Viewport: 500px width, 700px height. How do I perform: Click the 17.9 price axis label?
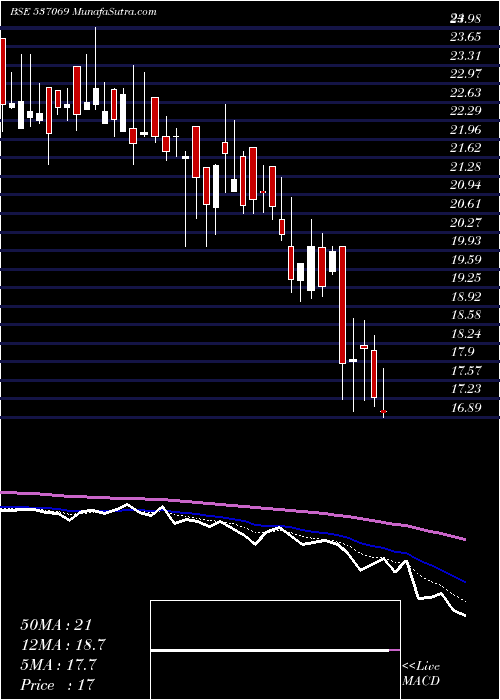[463, 352]
